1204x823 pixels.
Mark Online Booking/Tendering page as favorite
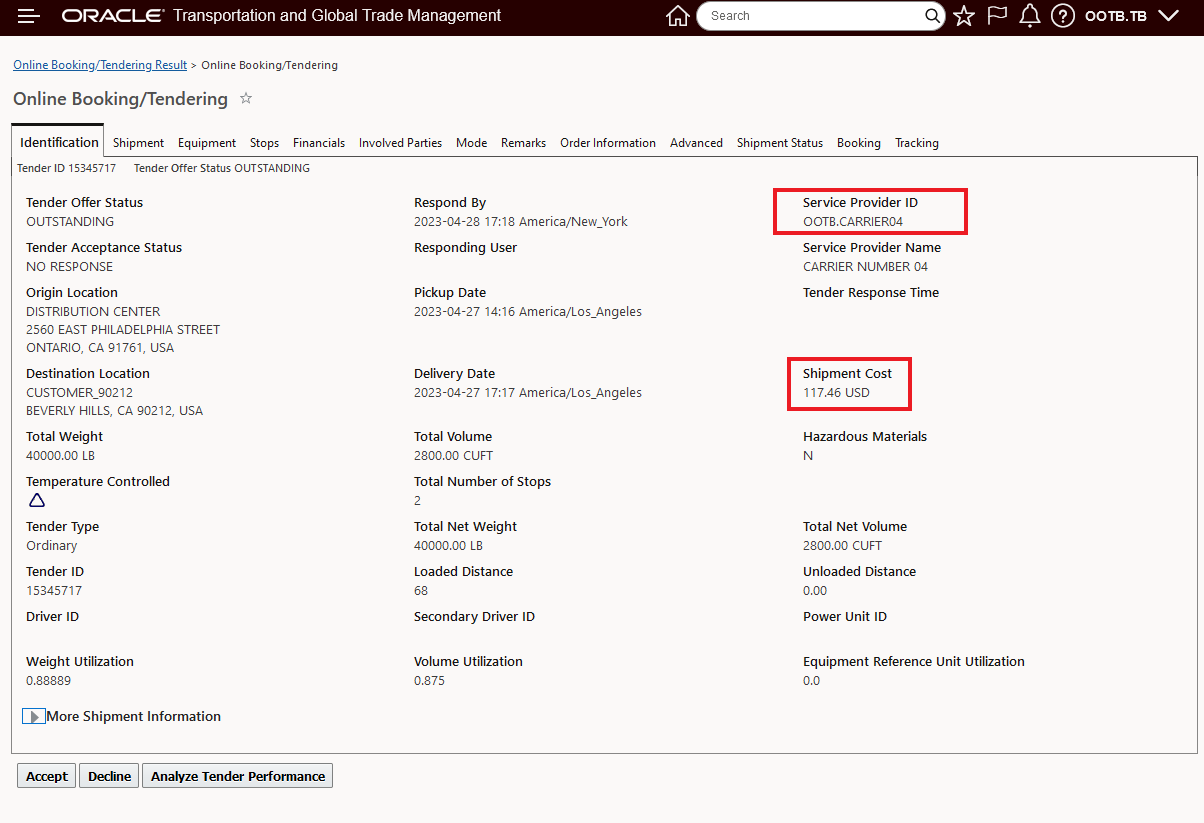click(246, 98)
